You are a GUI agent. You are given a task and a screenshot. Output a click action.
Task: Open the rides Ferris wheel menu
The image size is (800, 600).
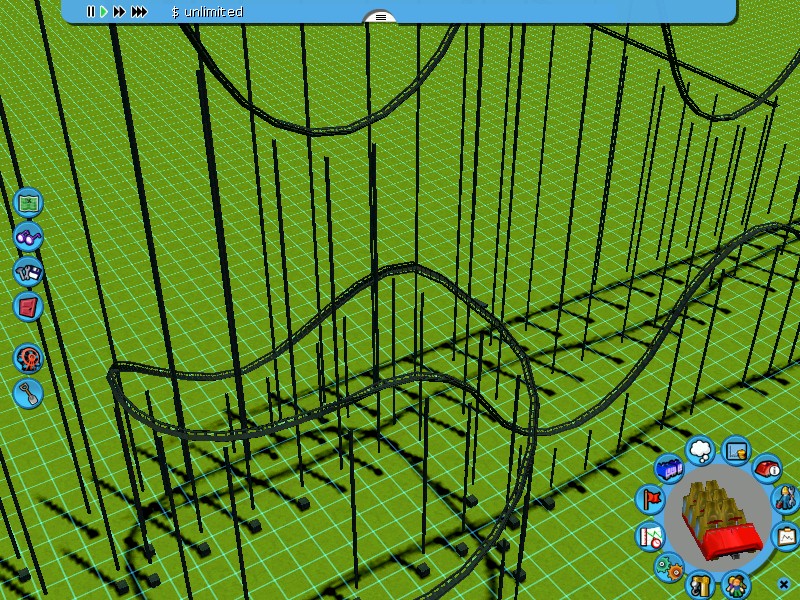[28, 358]
